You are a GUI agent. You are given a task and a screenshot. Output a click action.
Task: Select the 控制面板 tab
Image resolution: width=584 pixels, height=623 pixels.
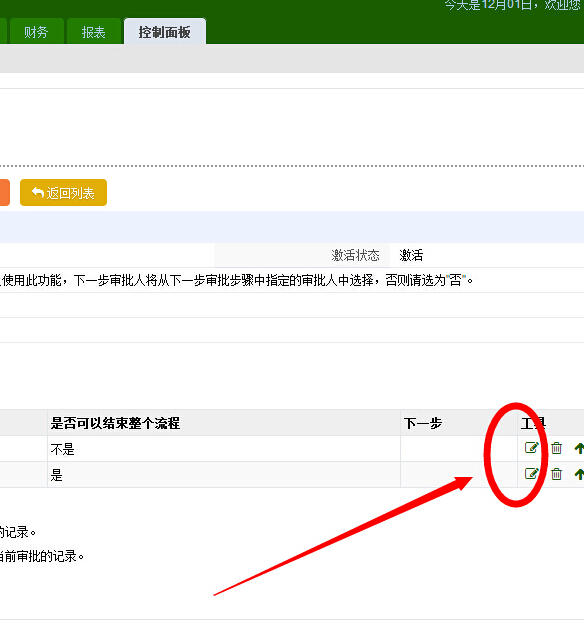pyautogui.click(x=165, y=31)
